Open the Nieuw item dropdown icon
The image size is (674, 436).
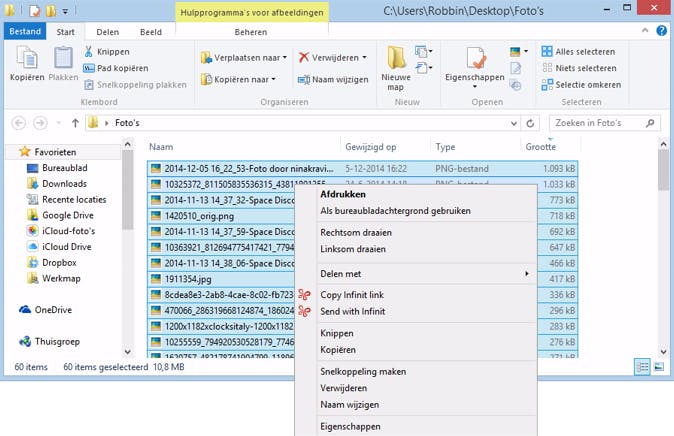tap(423, 52)
